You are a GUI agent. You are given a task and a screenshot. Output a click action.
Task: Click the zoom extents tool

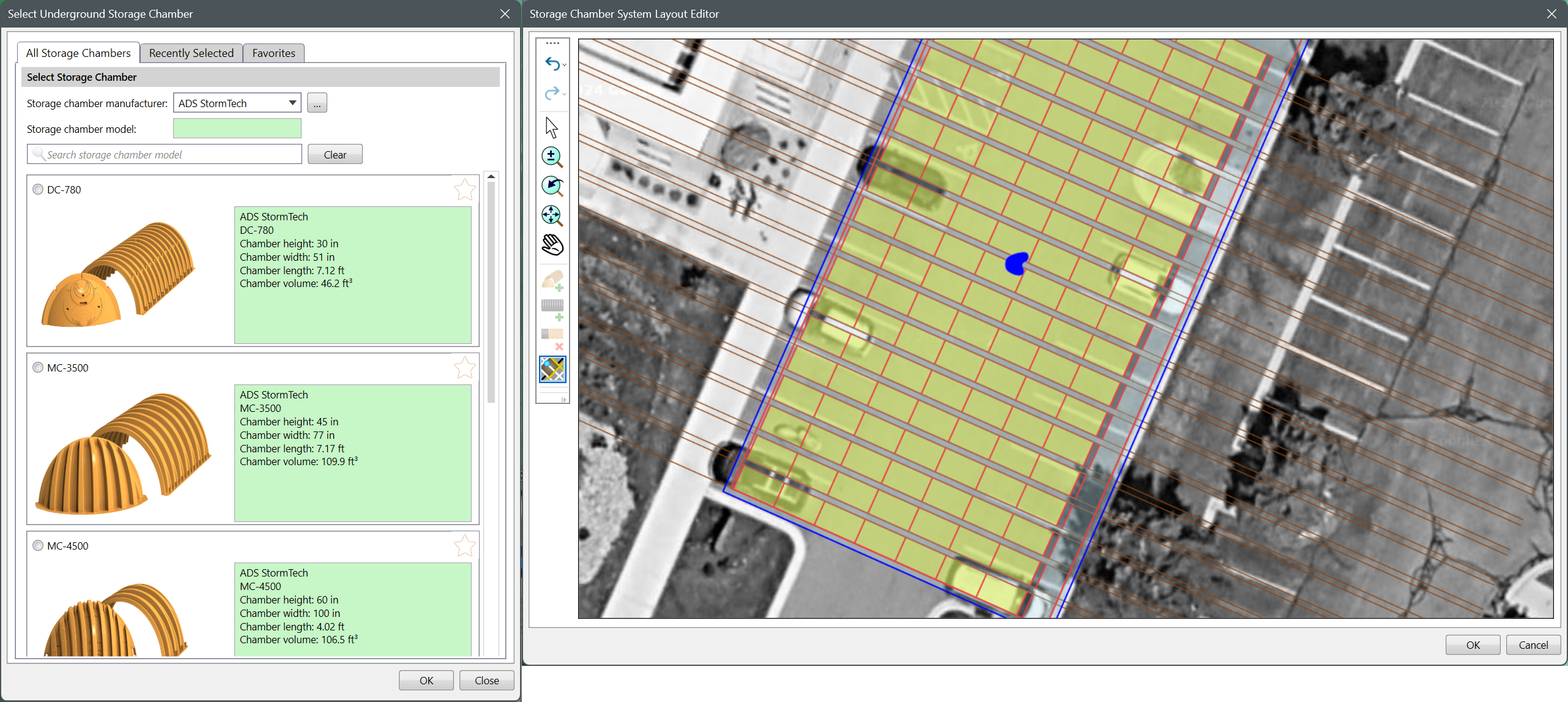(552, 215)
